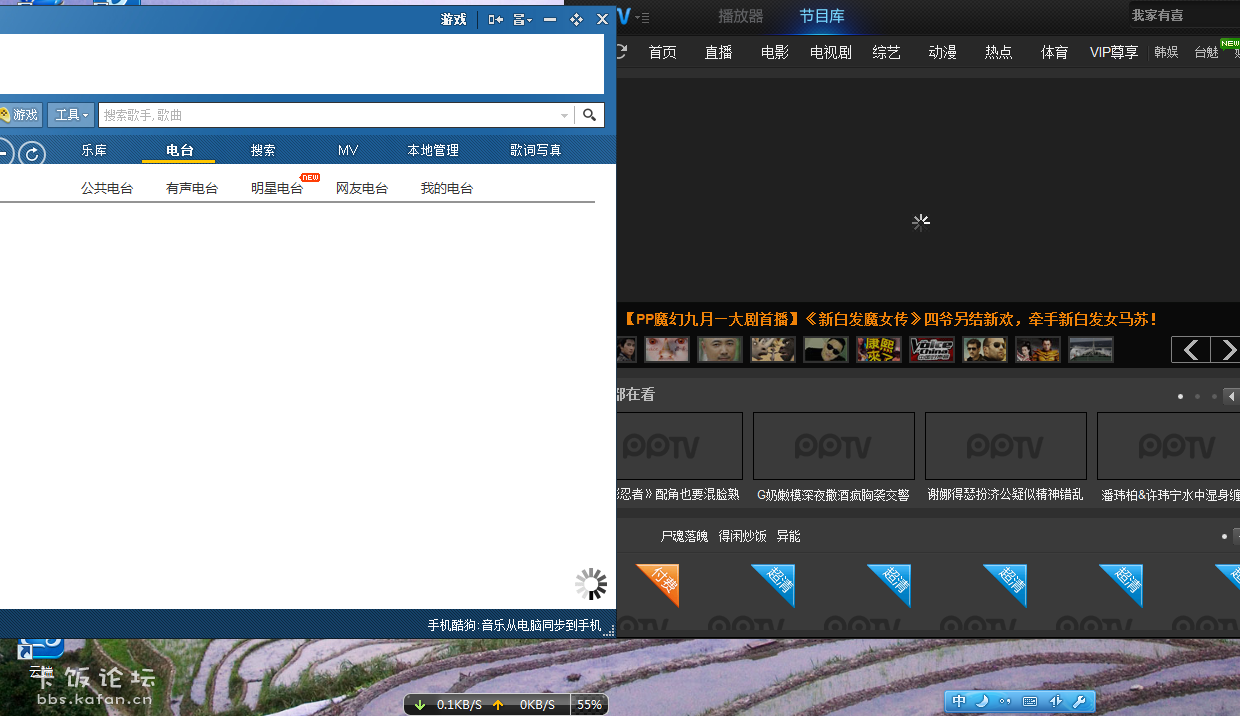The image size is (1240, 716).
Task: Toggle the IME 中 Chinese/English mode
Action: 959,701
